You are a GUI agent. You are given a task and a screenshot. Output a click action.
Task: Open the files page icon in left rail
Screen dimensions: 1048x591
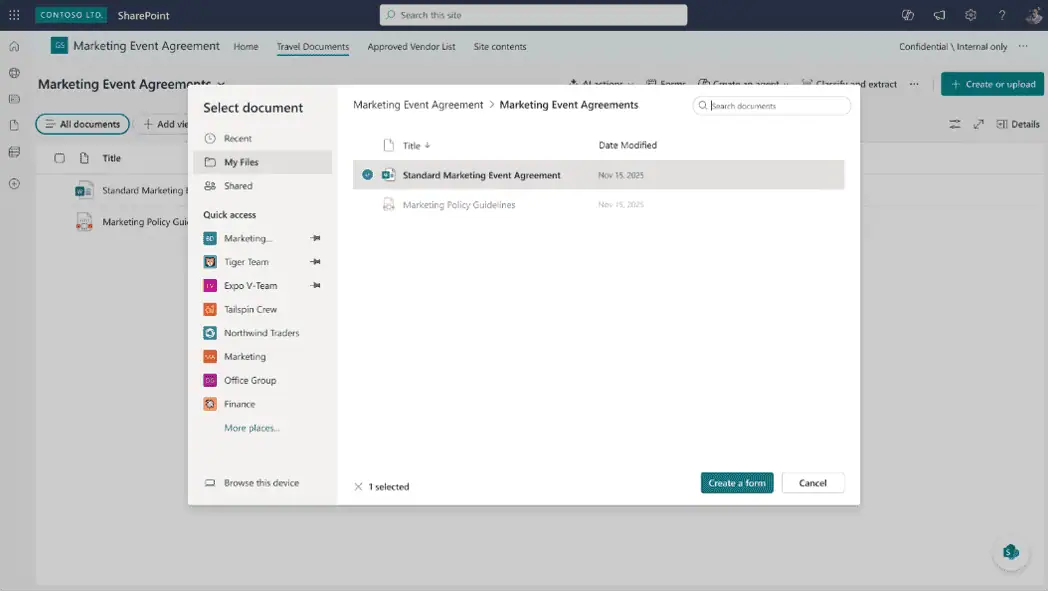[14, 125]
